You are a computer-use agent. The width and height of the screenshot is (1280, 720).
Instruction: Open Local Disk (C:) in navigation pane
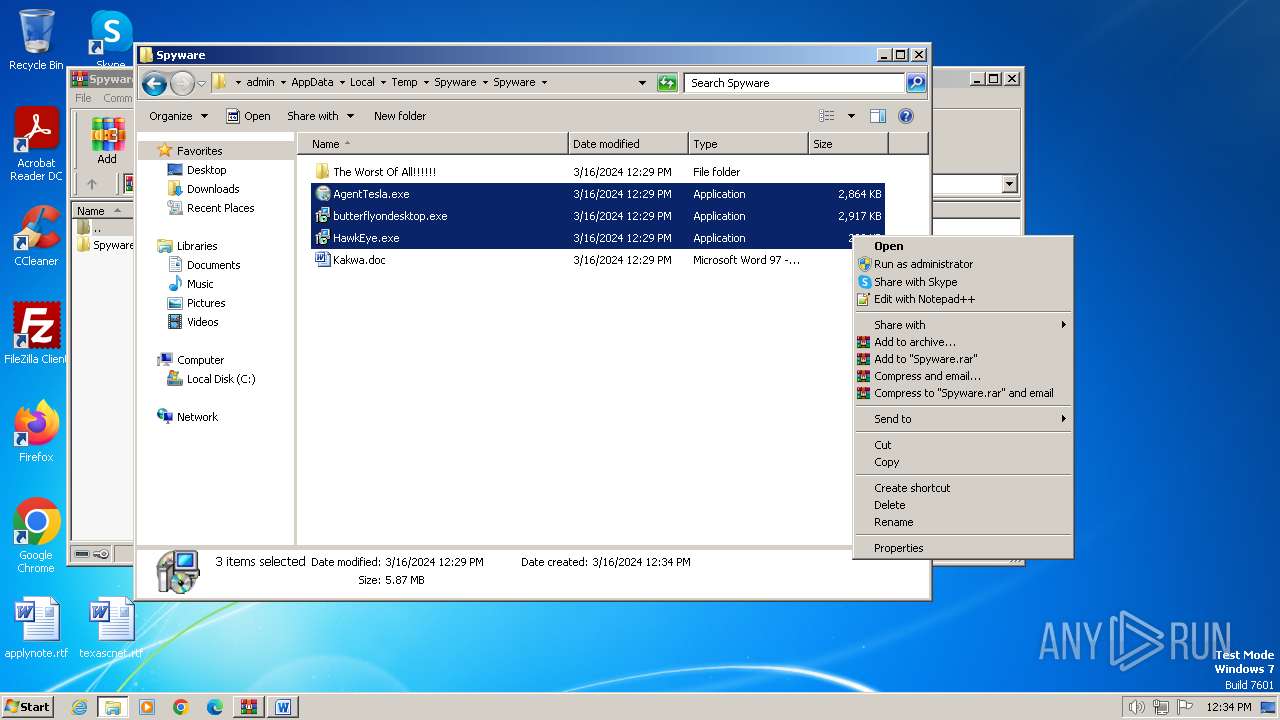click(x=221, y=379)
